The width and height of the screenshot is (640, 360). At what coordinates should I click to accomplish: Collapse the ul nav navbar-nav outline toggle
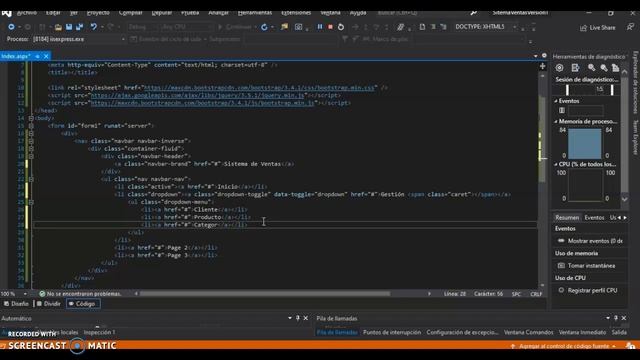coord(31,179)
